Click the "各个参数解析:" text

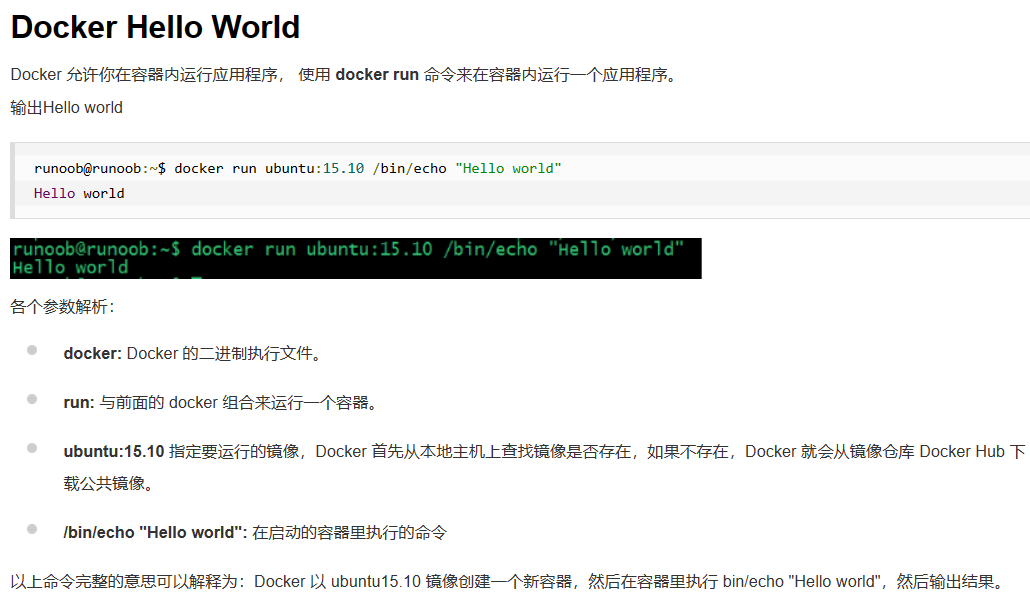tap(62, 307)
